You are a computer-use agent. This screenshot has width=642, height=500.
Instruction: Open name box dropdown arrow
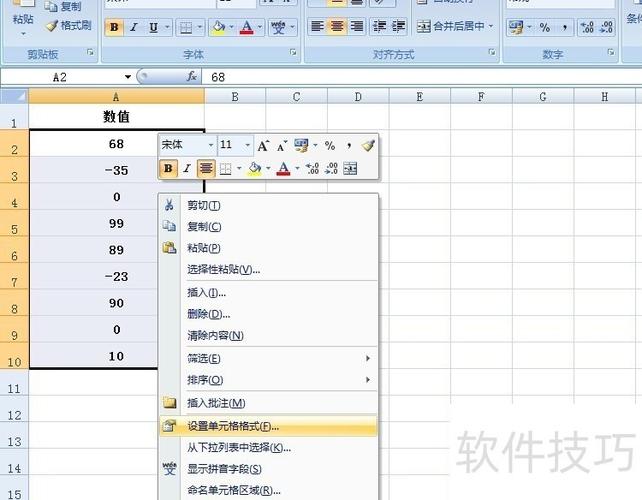[128, 77]
